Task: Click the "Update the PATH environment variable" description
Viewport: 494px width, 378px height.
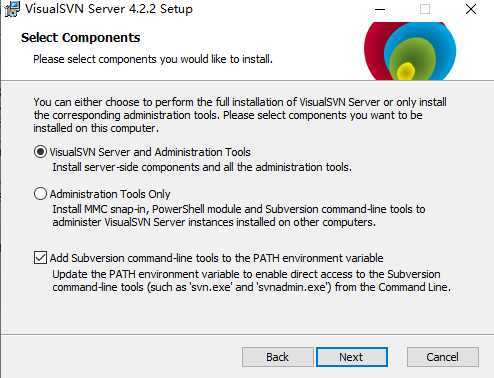Action: tap(251, 281)
